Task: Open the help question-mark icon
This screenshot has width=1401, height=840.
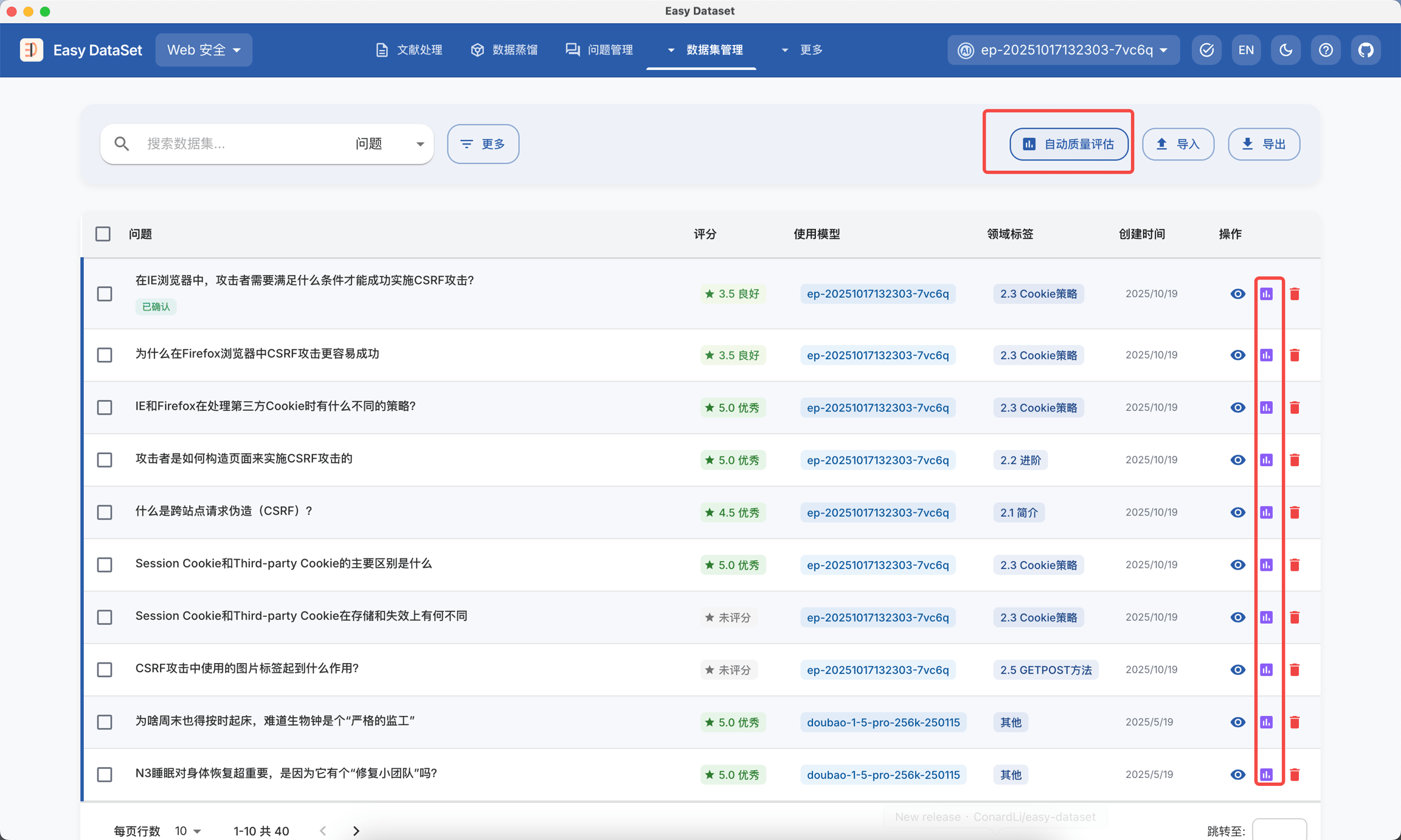Action: click(x=1326, y=50)
